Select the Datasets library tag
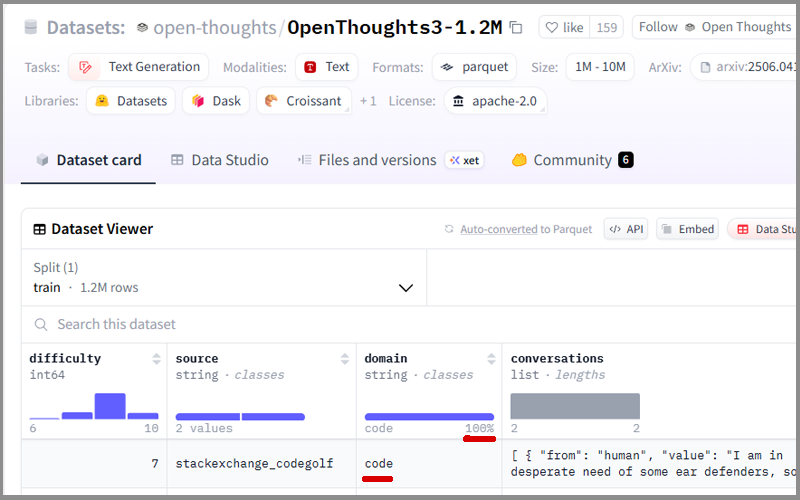Screen dimensions: 800x500 point(131,101)
